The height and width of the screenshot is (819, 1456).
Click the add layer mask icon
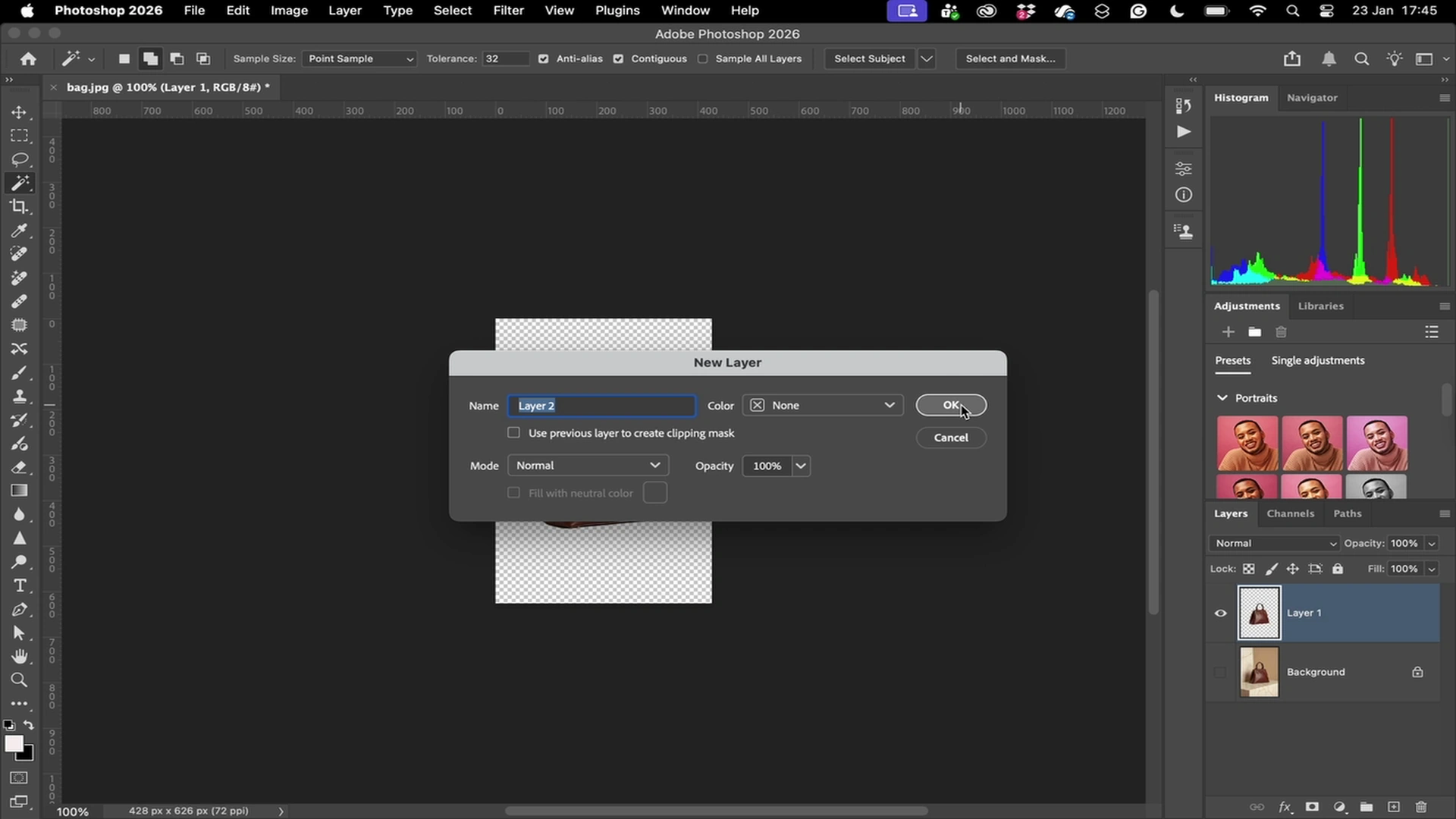coord(1312,807)
